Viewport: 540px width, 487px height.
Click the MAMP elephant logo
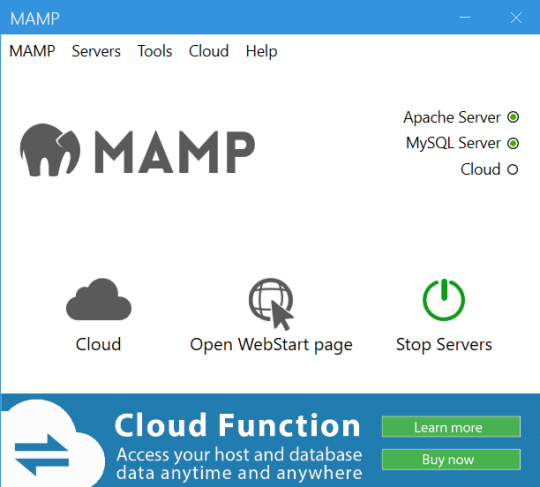pos(50,150)
